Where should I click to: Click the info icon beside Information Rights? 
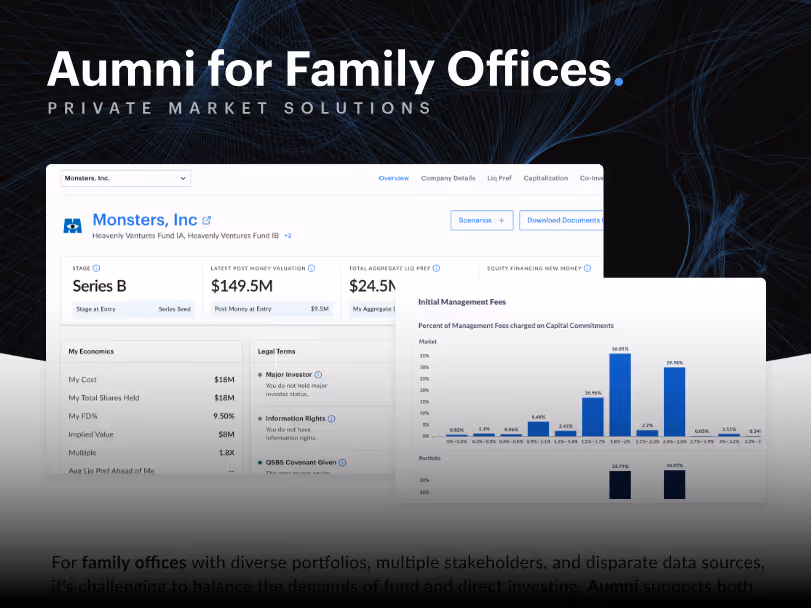pos(332,419)
